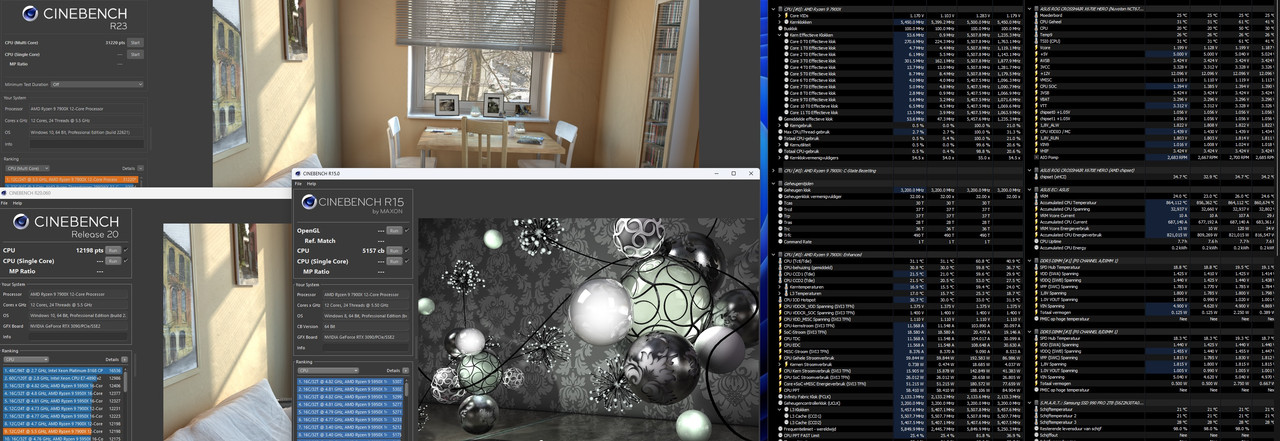Screen dimensions: 1280x441
Task: Click the Cinebench R15 logo icon
Action: click(x=310, y=204)
